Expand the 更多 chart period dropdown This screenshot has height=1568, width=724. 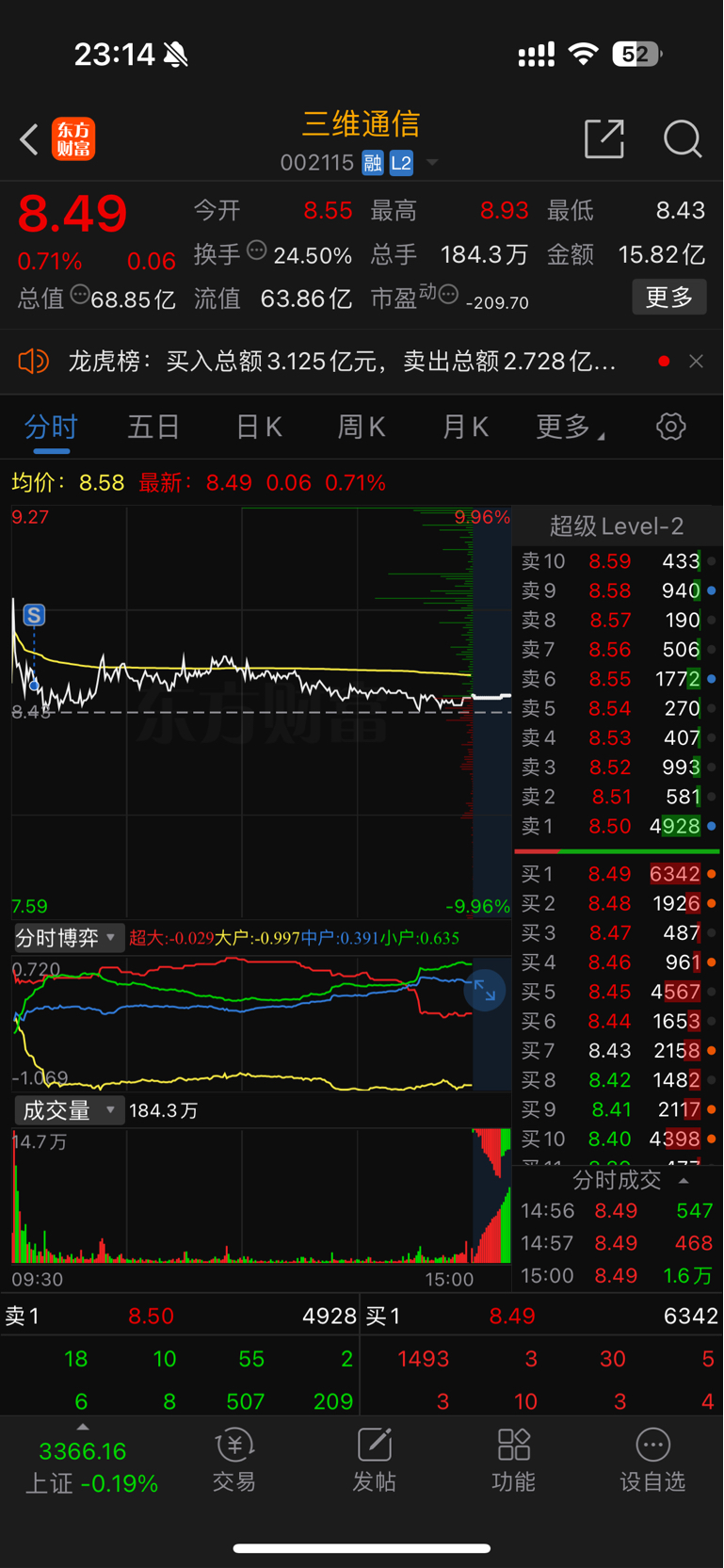tap(570, 427)
